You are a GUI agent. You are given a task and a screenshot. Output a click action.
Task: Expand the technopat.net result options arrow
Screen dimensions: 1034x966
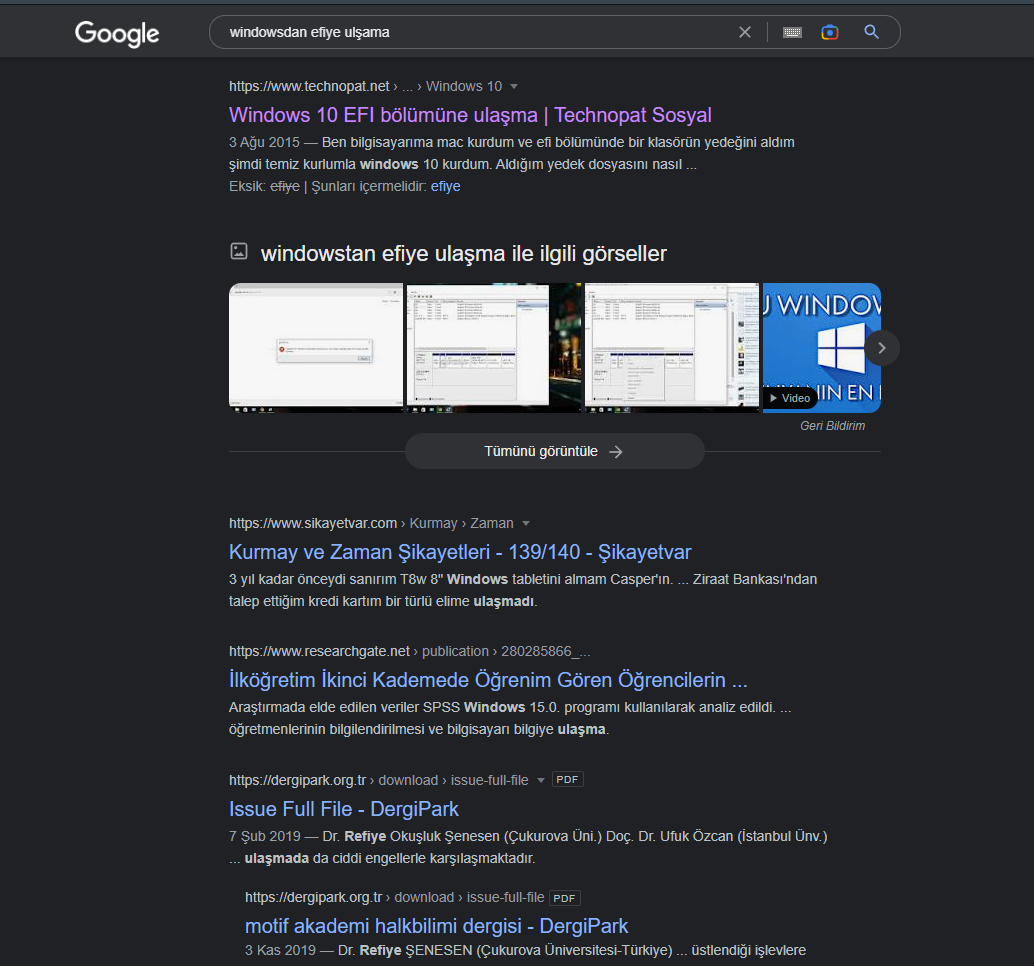[514, 86]
